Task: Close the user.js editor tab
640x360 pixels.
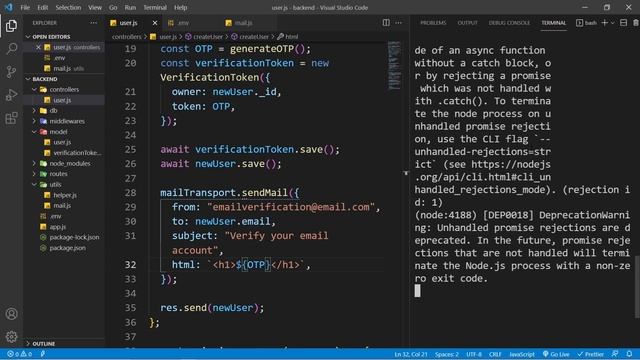Action: 155,23
